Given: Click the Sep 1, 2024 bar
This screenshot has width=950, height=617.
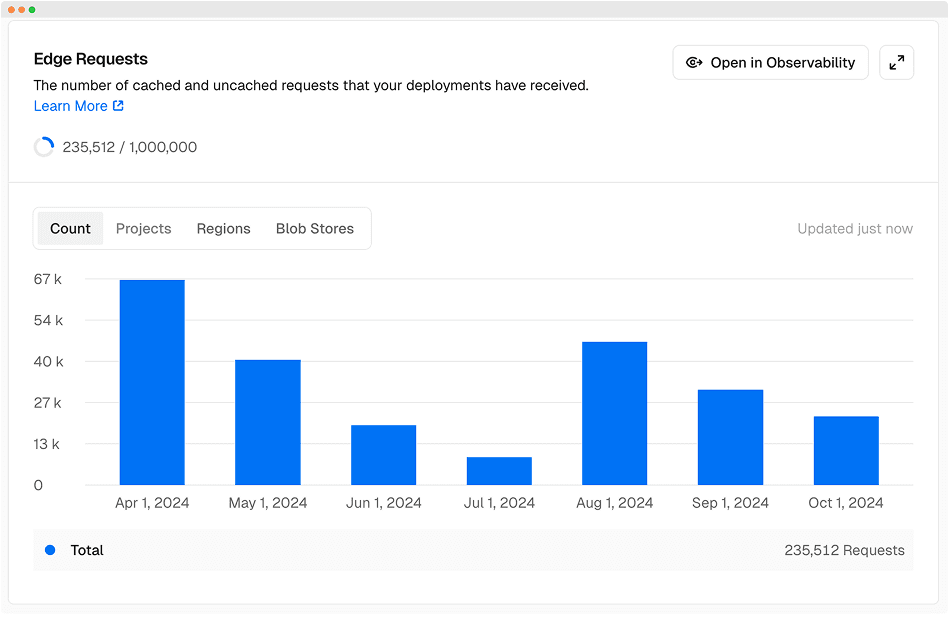Looking at the screenshot, I should click(730, 437).
